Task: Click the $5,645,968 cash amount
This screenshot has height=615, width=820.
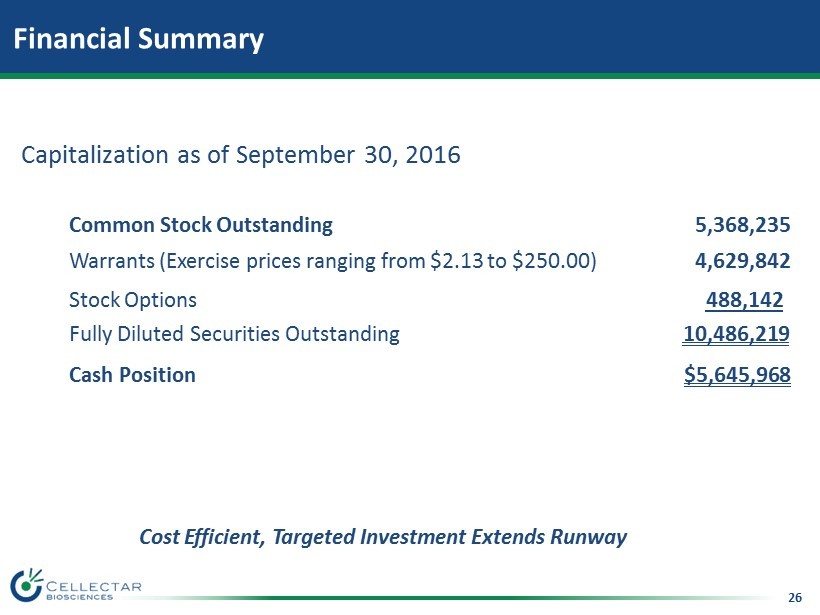Action: (x=737, y=376)
